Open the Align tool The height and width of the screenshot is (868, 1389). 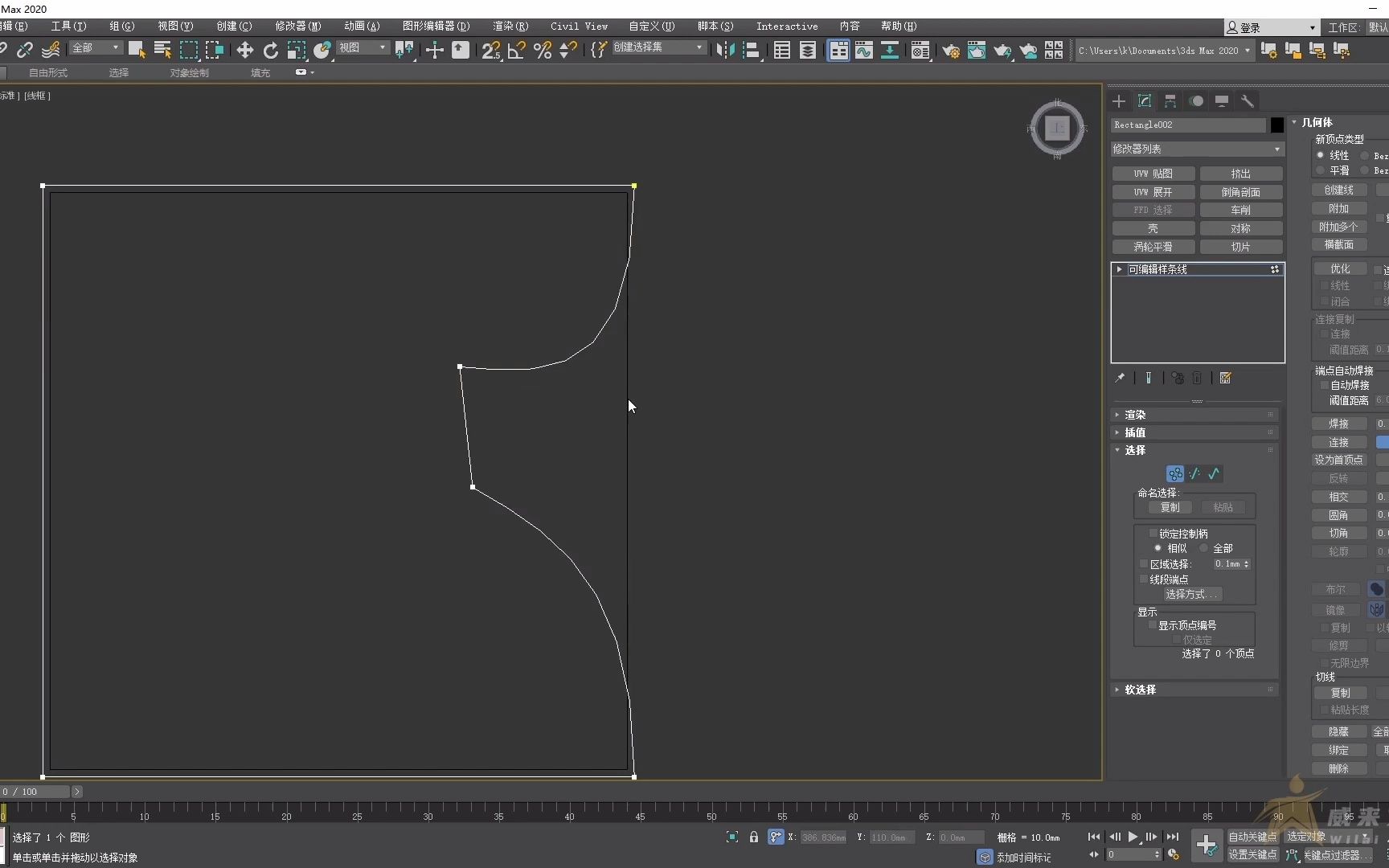(x=751, y=50)
